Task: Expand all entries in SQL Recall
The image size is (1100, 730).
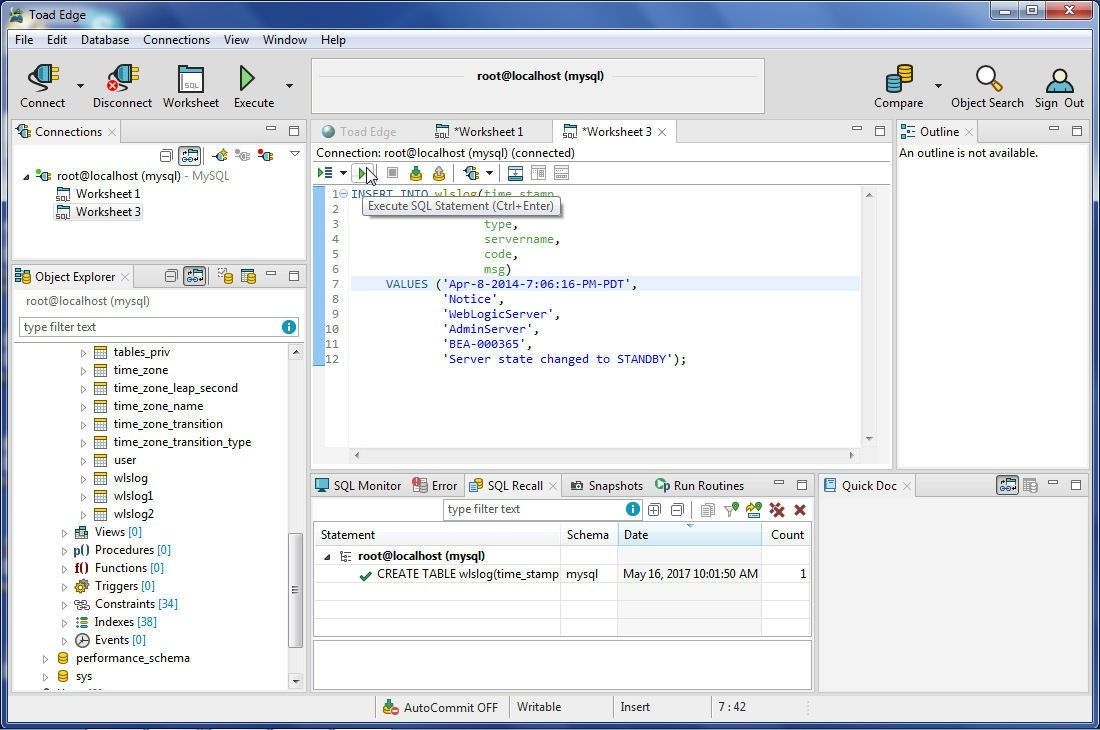Action: click(654, 510)
